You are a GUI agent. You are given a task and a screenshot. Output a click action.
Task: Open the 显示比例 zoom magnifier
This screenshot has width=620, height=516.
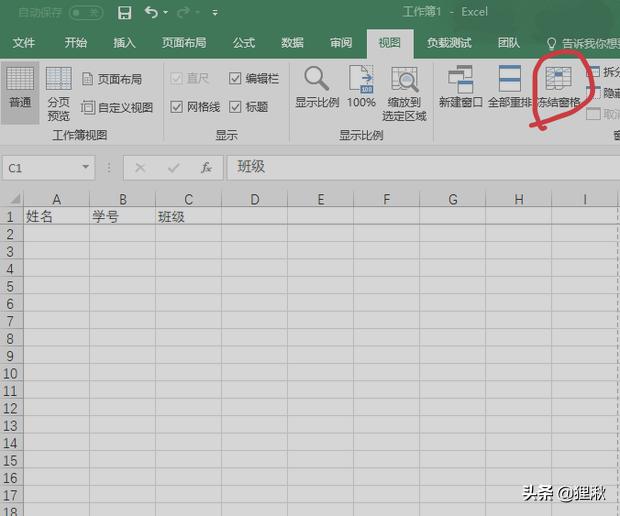(317, 87)
